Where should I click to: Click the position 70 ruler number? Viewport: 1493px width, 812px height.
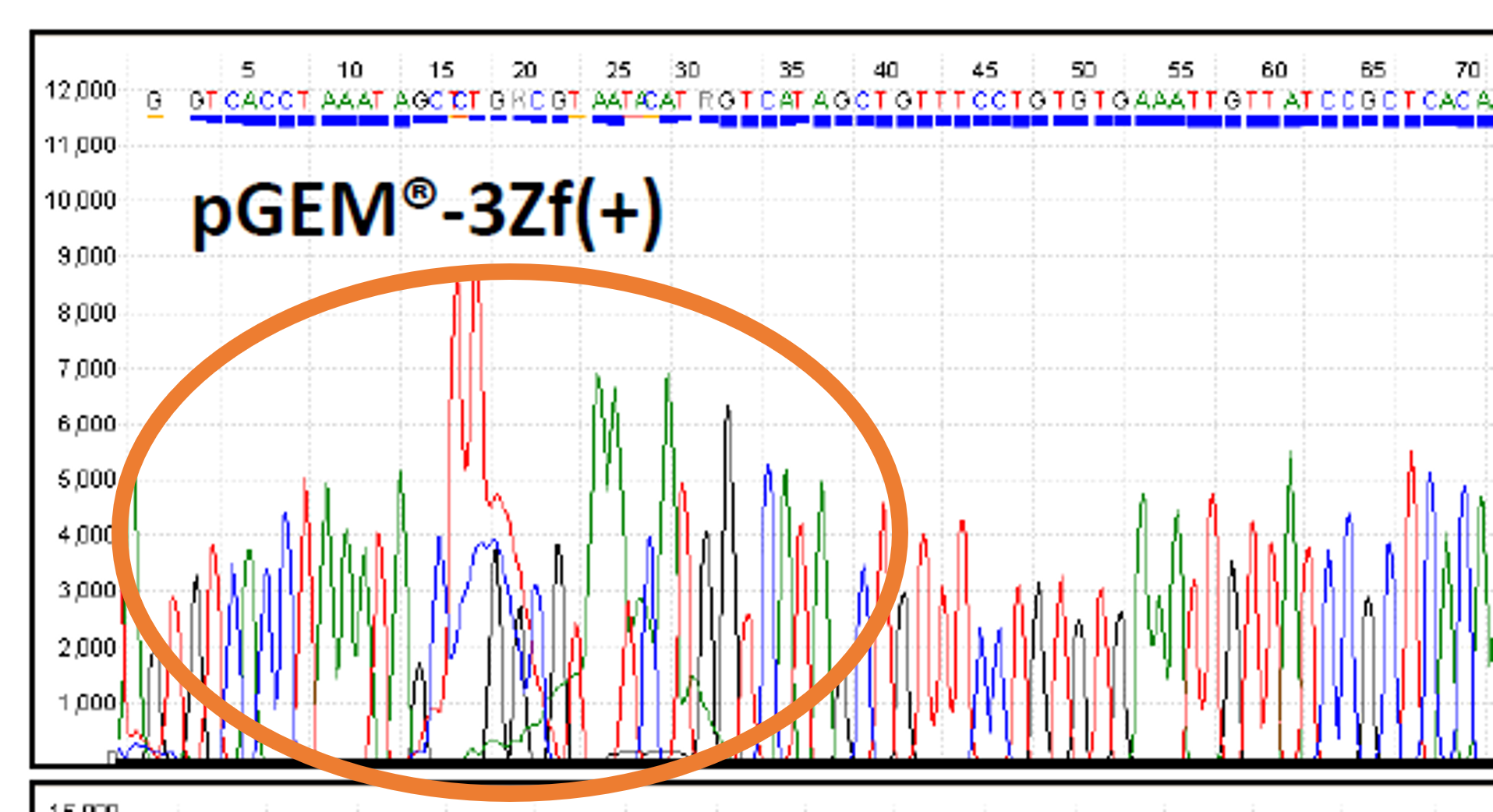point(1468,70)
